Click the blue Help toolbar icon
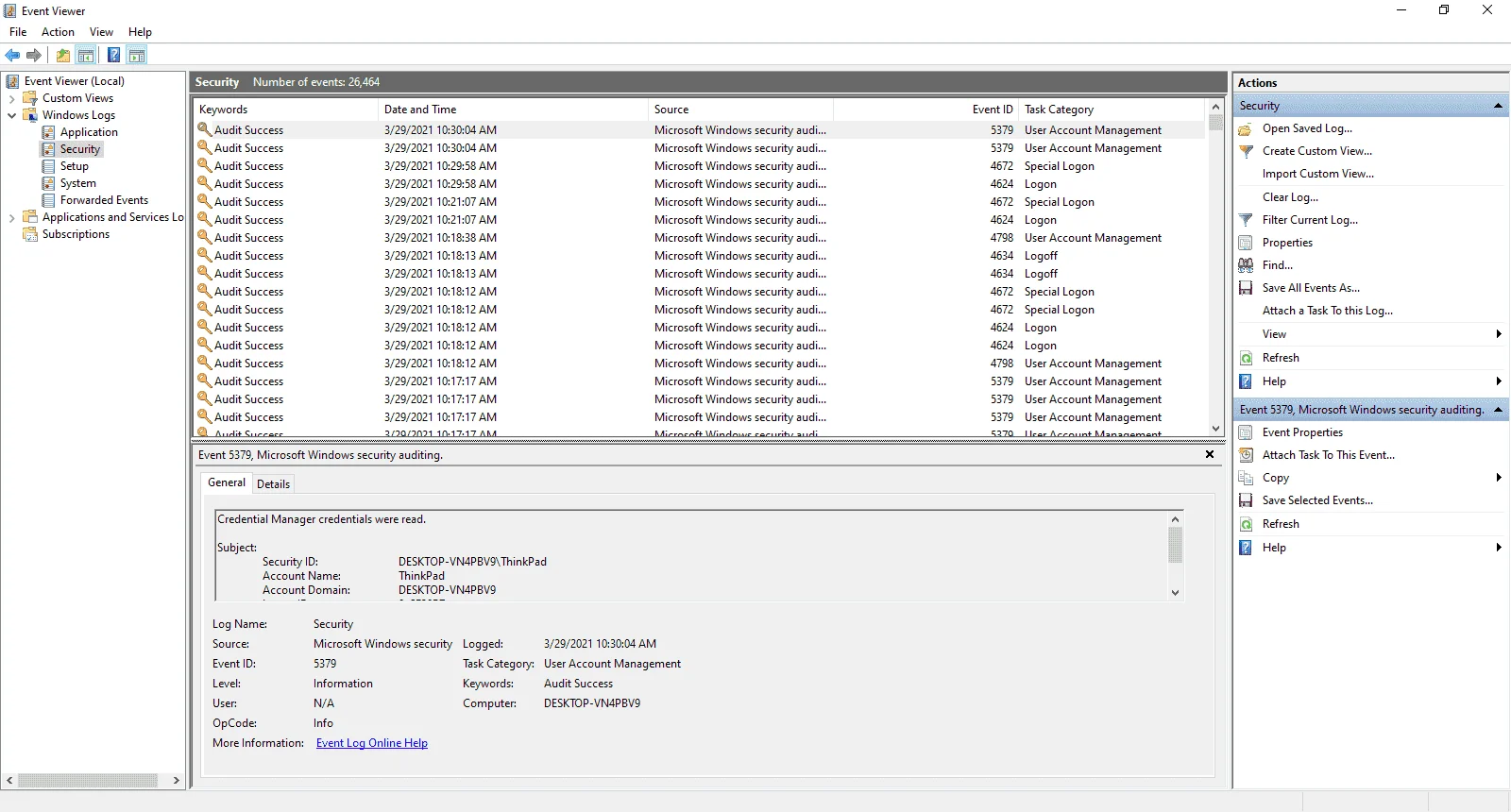Viewport: 1511px width, 812px height. (x=113, y=56)
